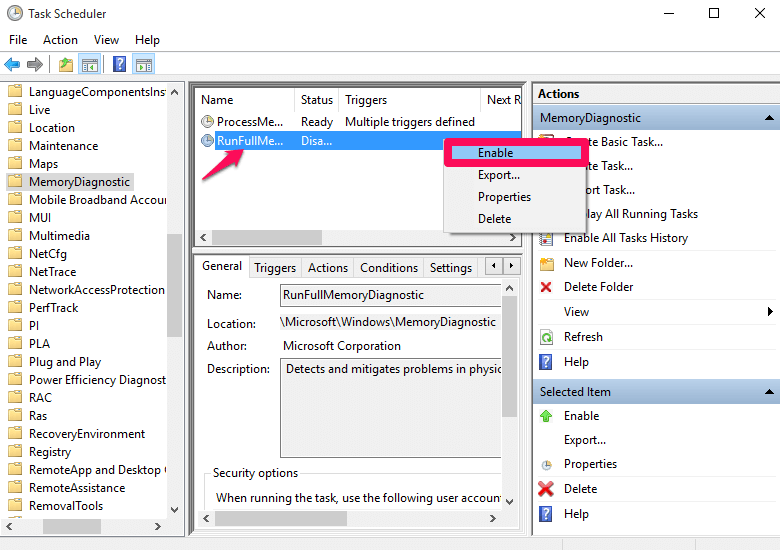Click the Name column header

(x=245, y=100)
